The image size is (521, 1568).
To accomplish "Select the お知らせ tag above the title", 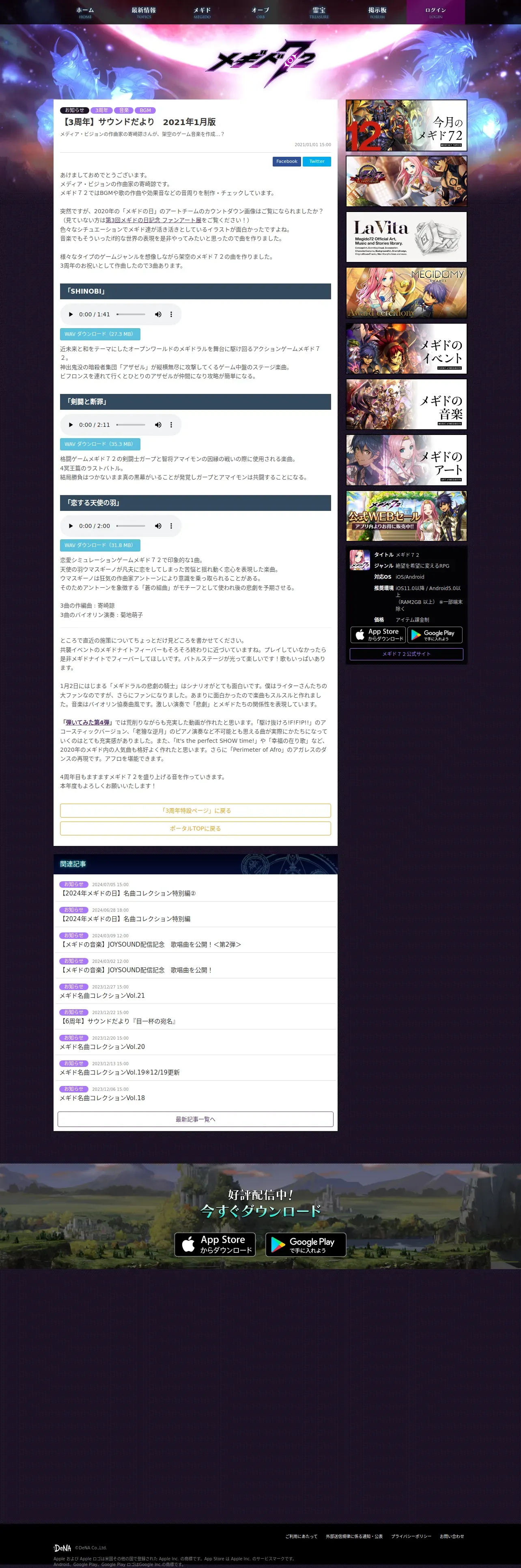I will (75, 110).
